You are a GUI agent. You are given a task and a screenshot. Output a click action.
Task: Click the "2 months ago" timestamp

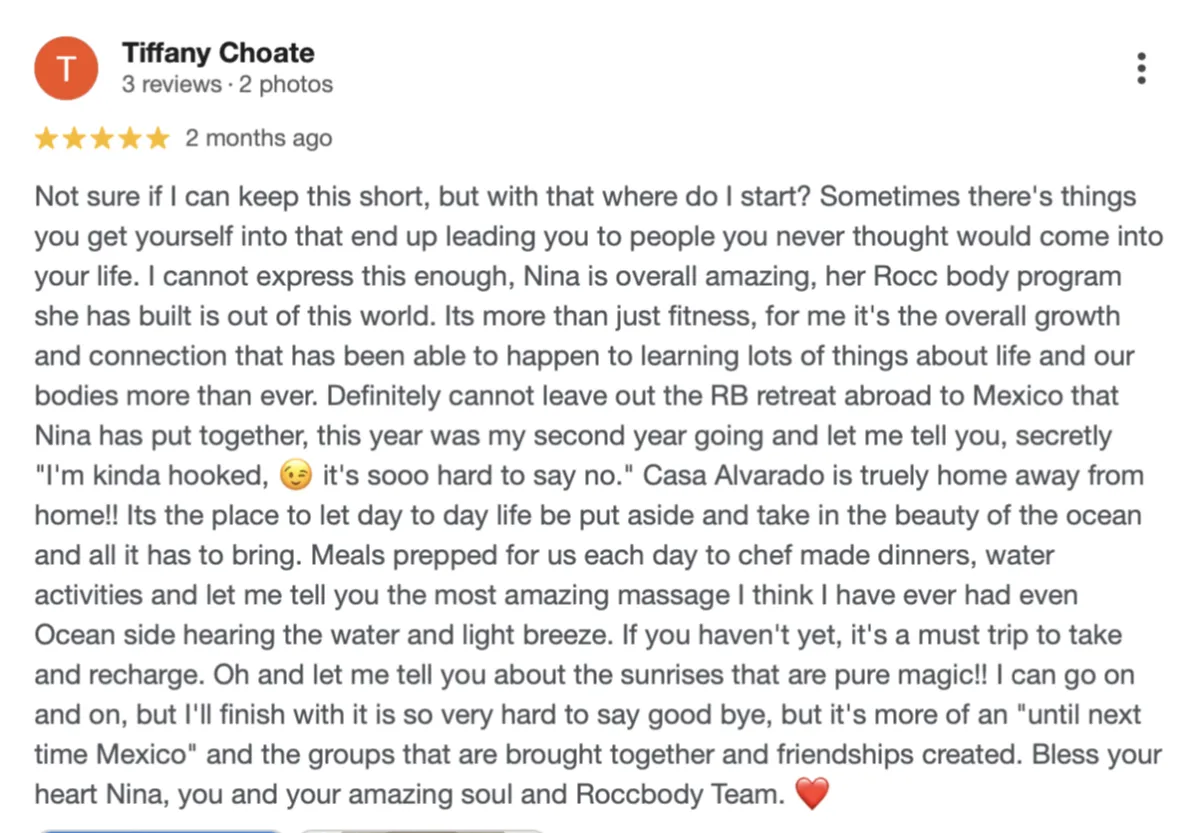258,138
